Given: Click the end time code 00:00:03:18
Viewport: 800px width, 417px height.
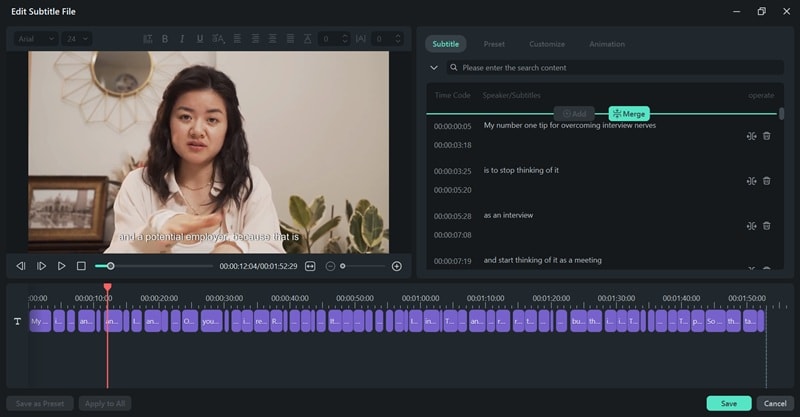Looking at the screenshot, I should coord(453,145).
